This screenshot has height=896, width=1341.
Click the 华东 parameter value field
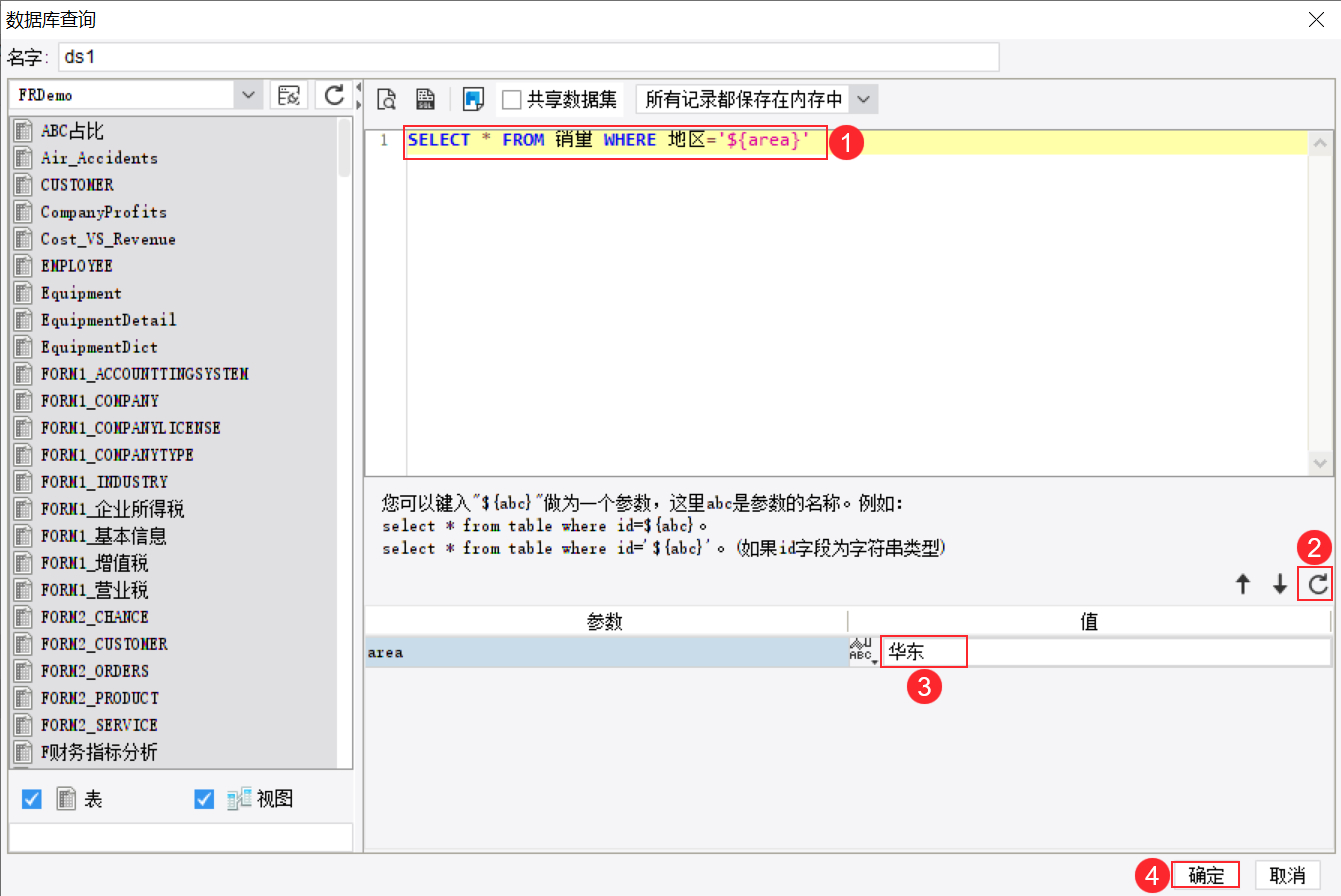1105,652
